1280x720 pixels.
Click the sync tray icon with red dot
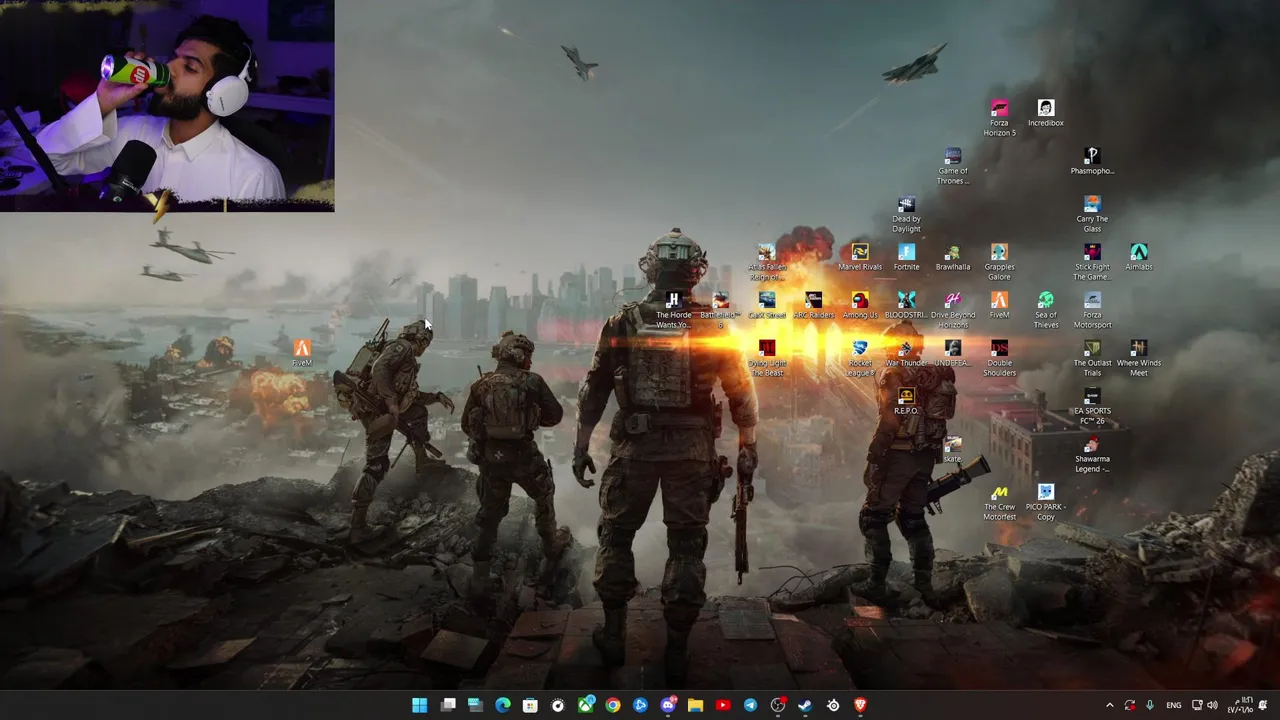tap(1130, 705)
